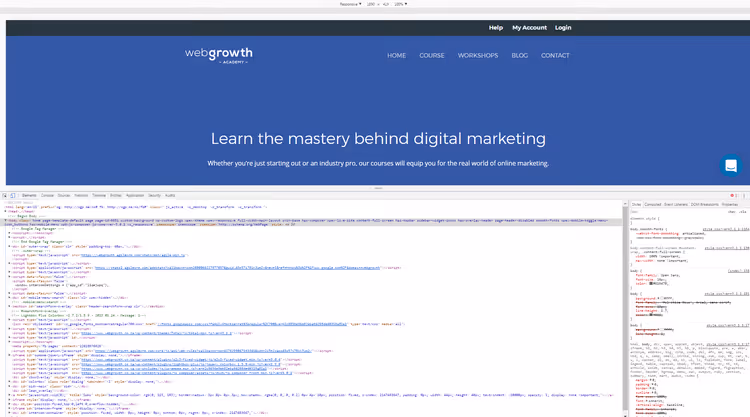Click the Help link in top bar

(x=496, y=28)
